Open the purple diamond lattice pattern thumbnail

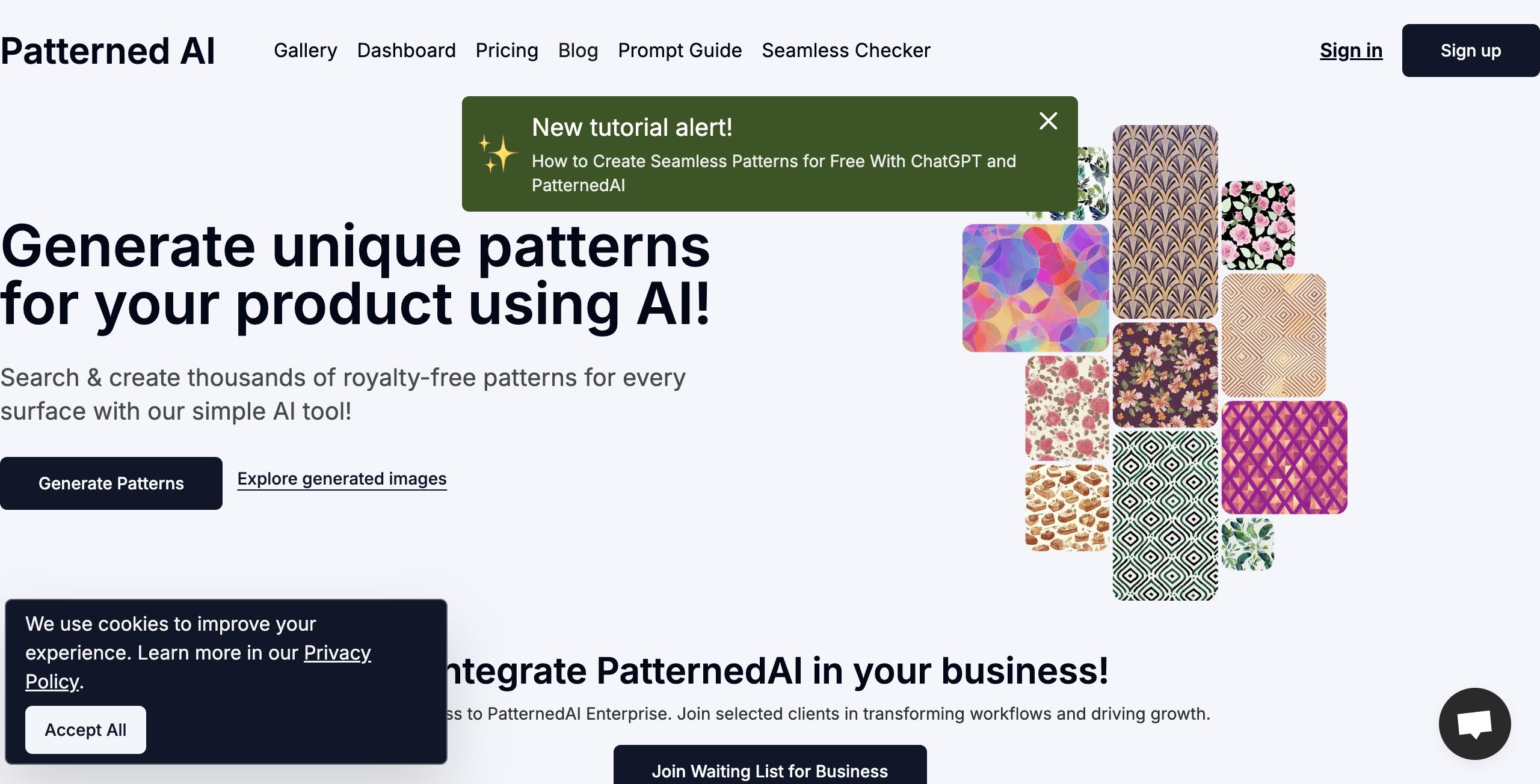click(1284, 458)
